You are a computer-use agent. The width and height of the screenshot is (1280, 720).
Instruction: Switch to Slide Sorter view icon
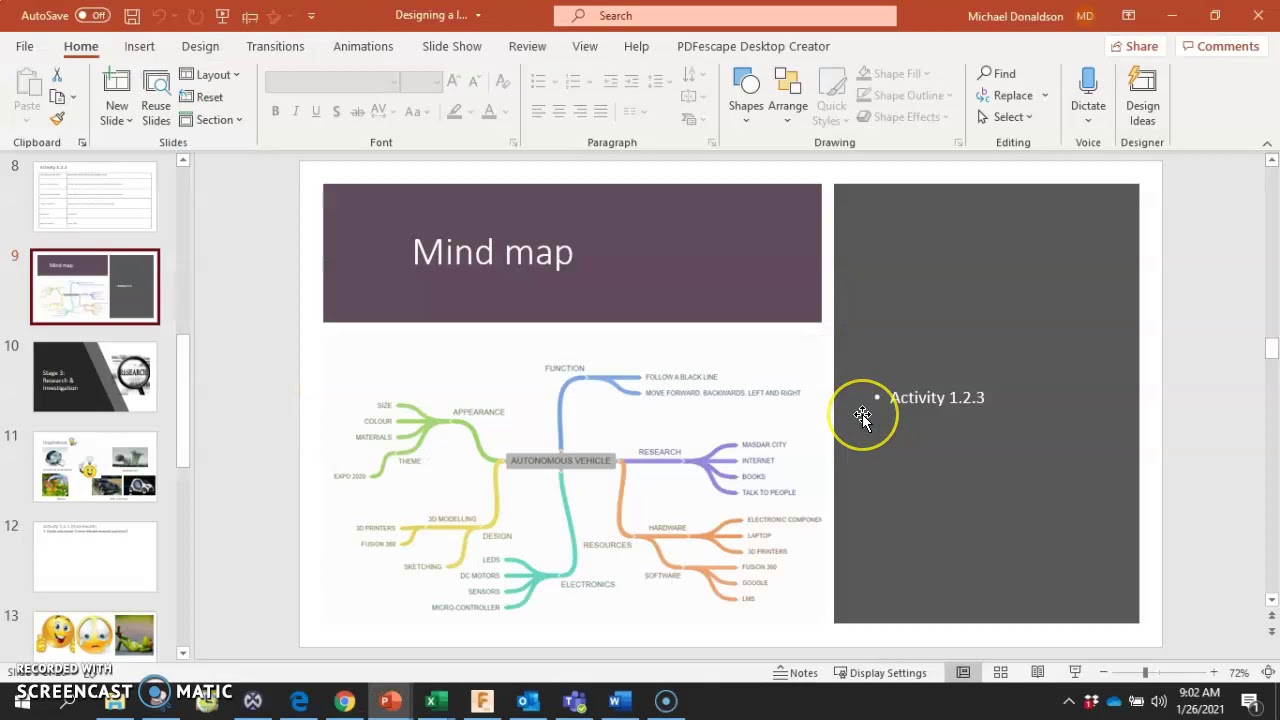click(1000, 673)
